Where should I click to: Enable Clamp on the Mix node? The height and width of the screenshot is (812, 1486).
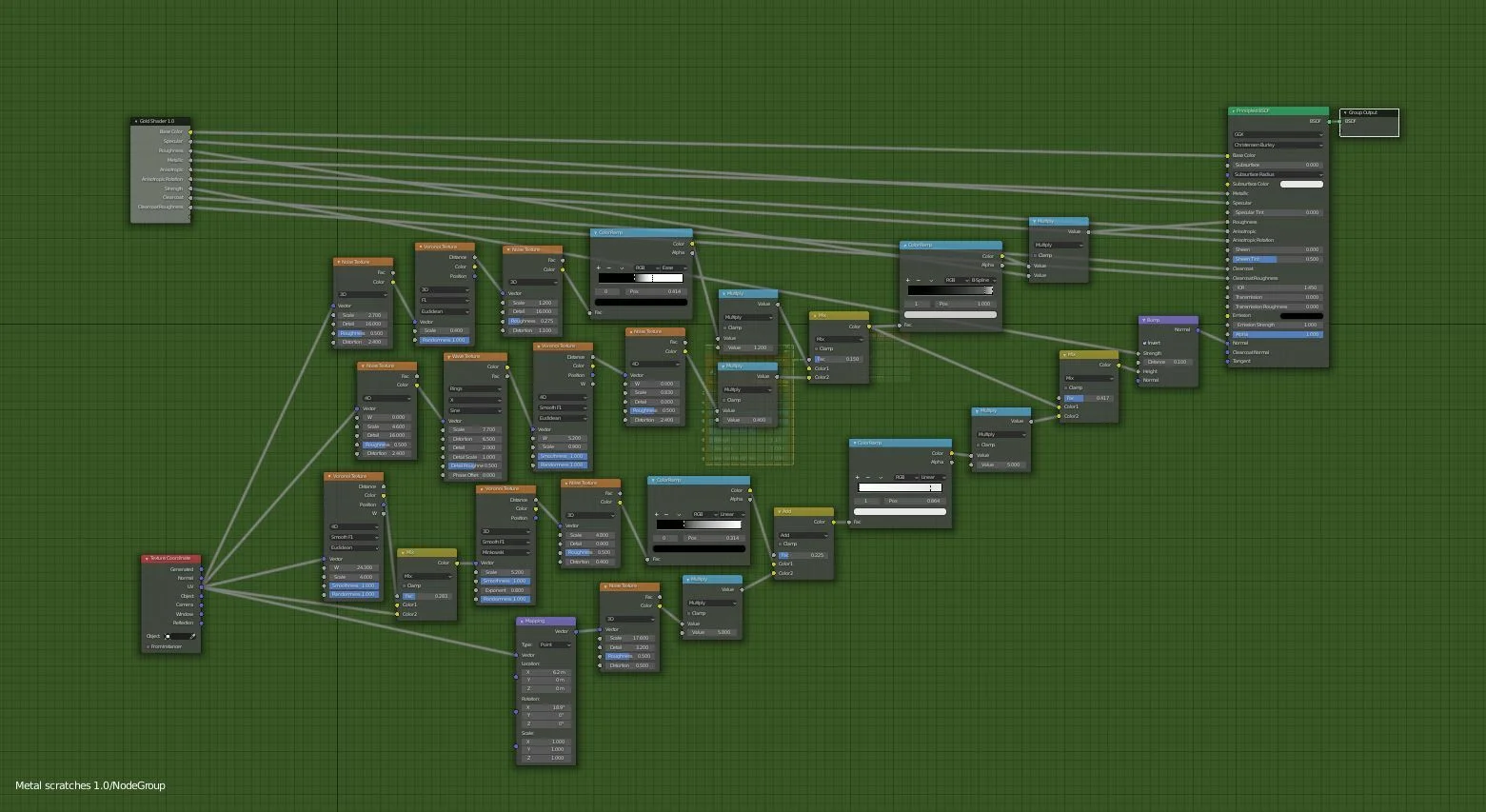[x=1065, y=387]
